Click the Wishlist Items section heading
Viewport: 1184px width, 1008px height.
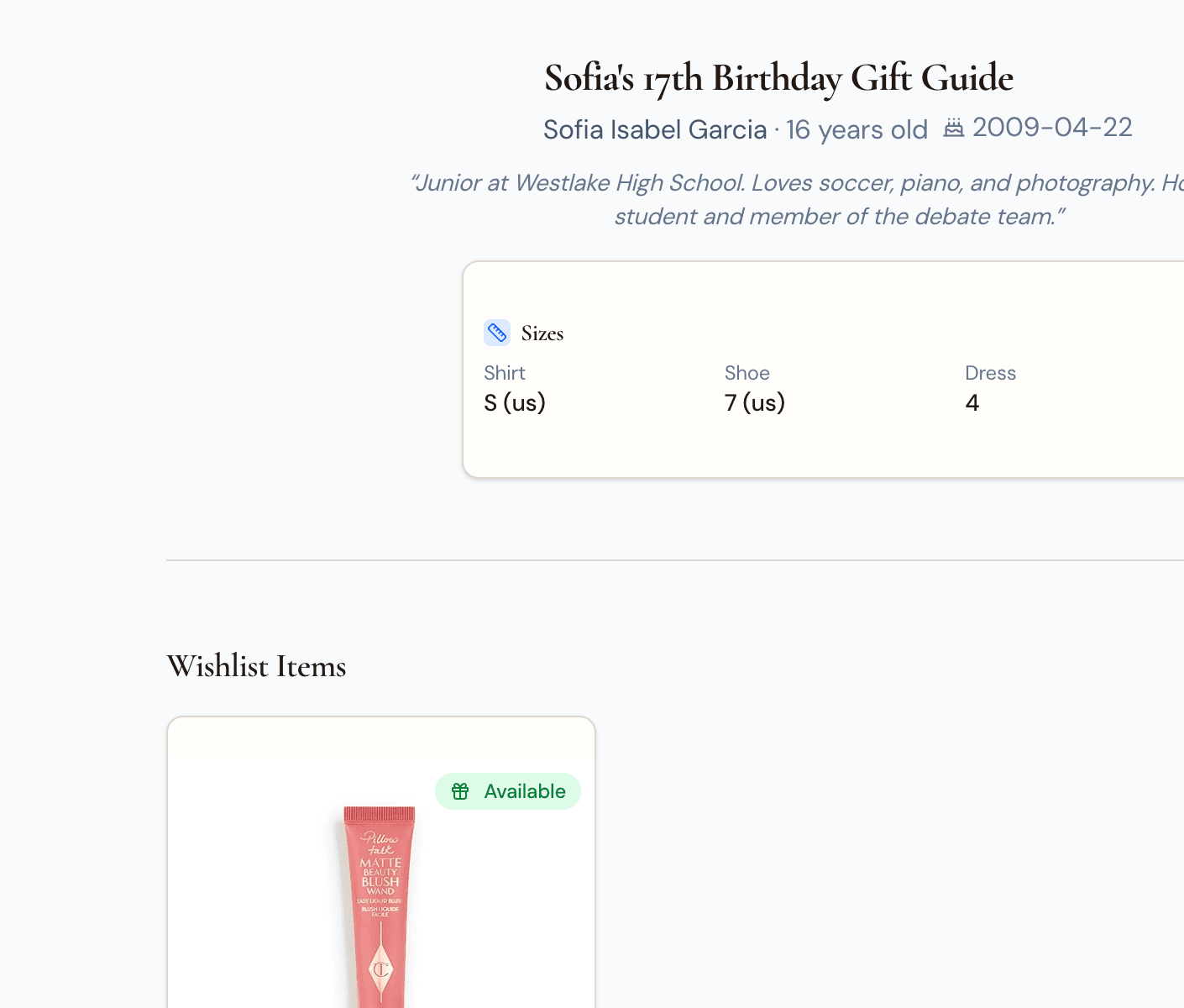click(x=256, y=666)
